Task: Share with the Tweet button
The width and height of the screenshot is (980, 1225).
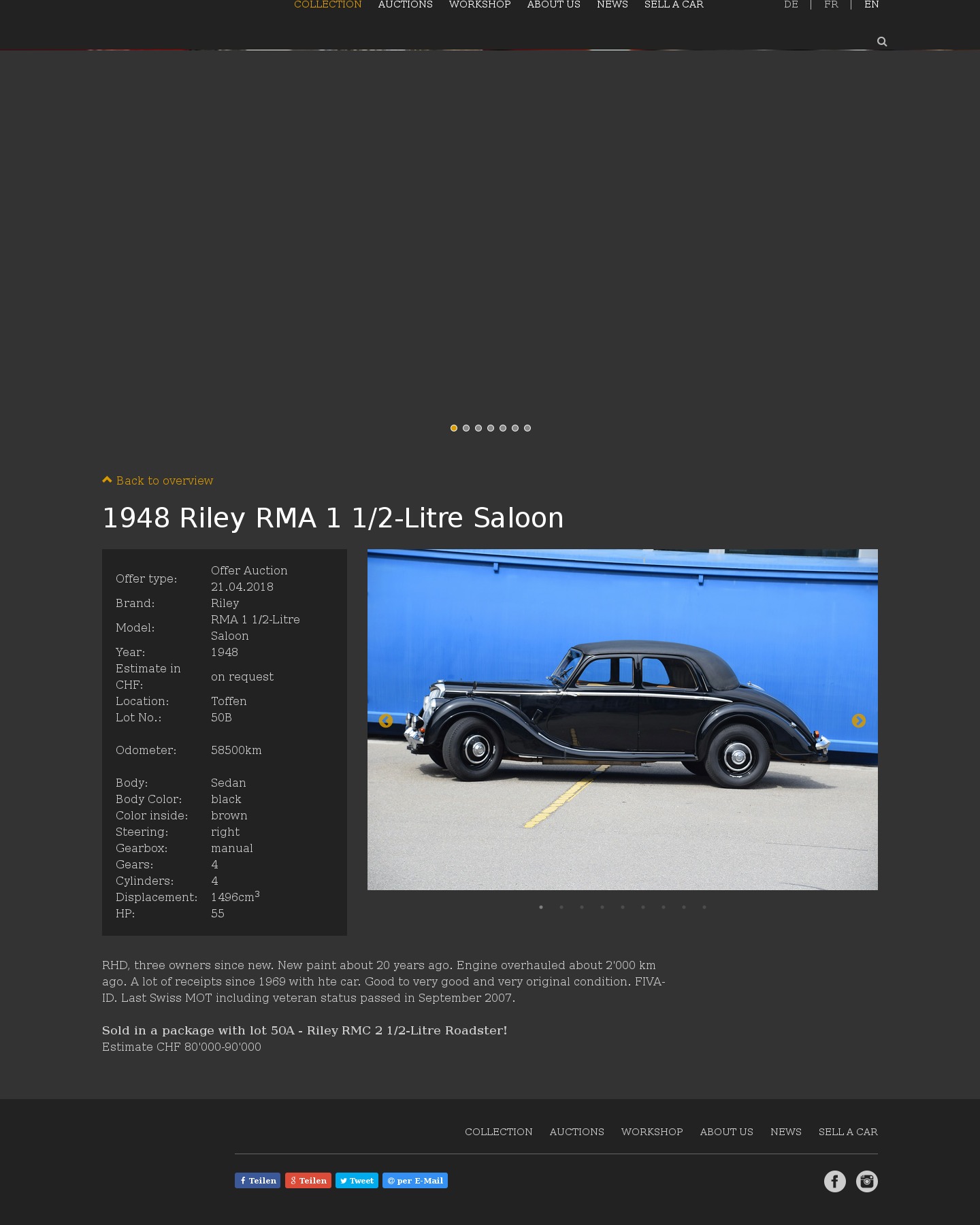Action: (x=357, y=1181)
